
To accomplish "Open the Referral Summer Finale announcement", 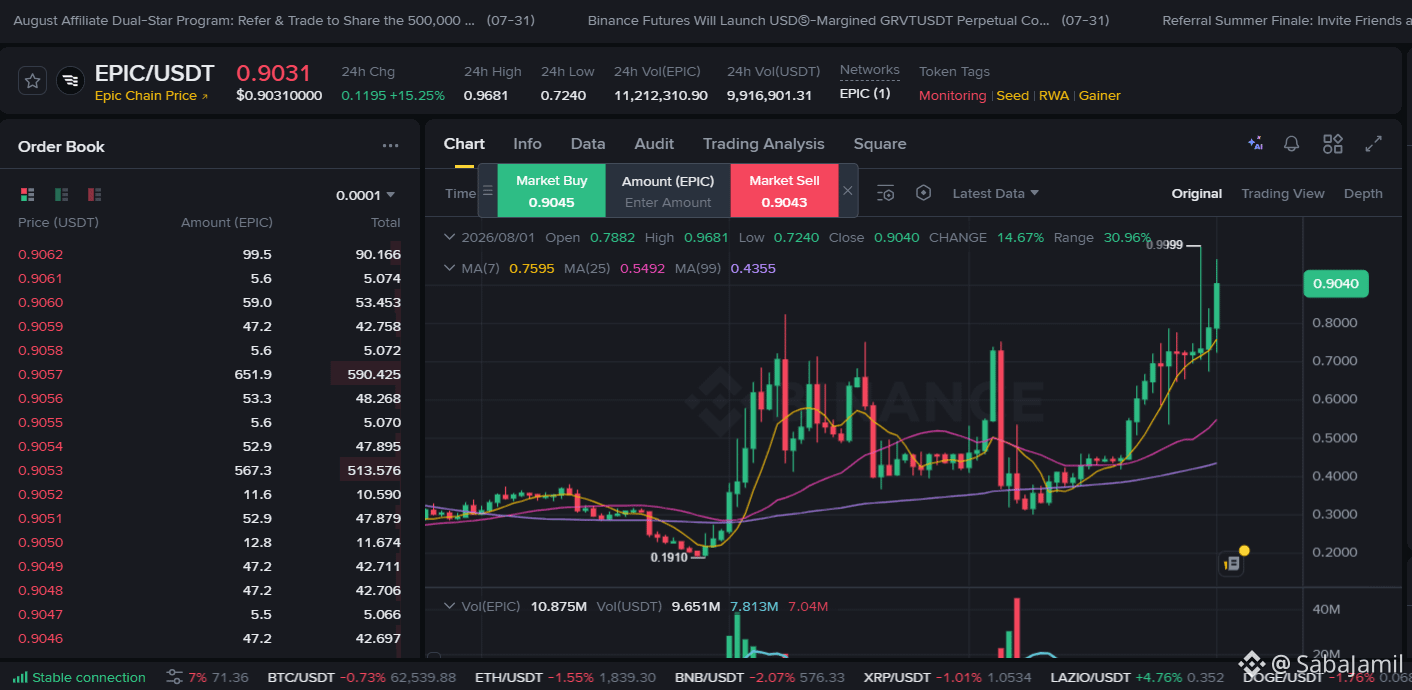I will 1285,20.
